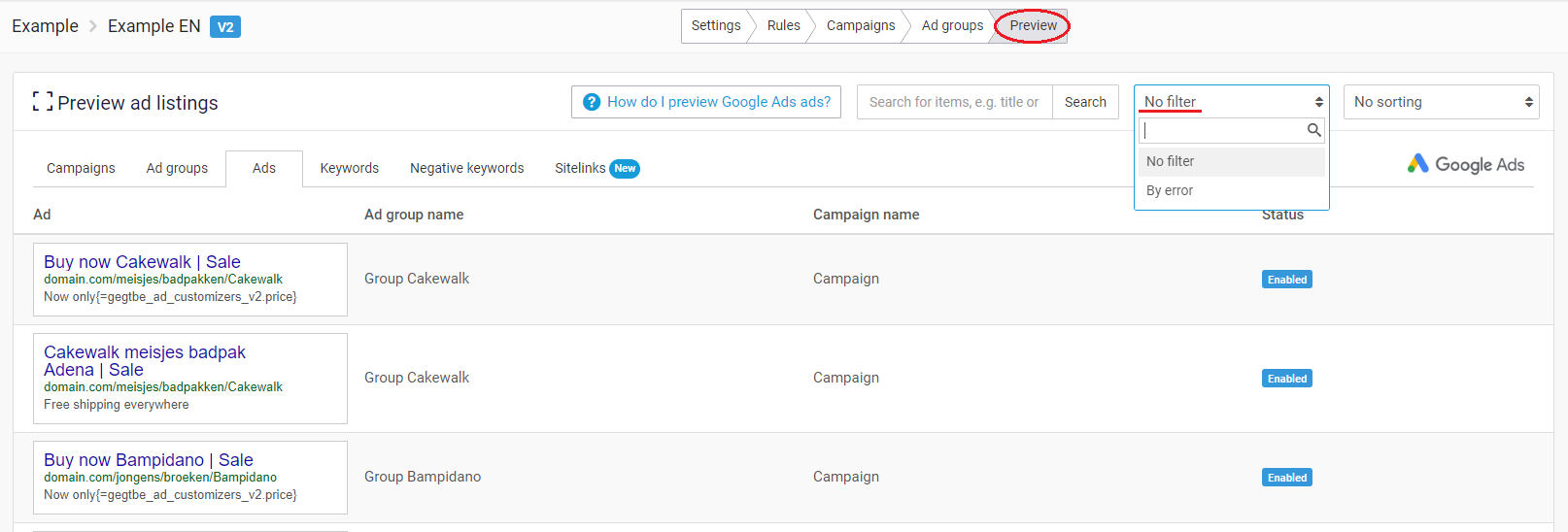Open the Negative keywords tab
1568x532 pixels.
pyautogui.click(x=466, y=168)
